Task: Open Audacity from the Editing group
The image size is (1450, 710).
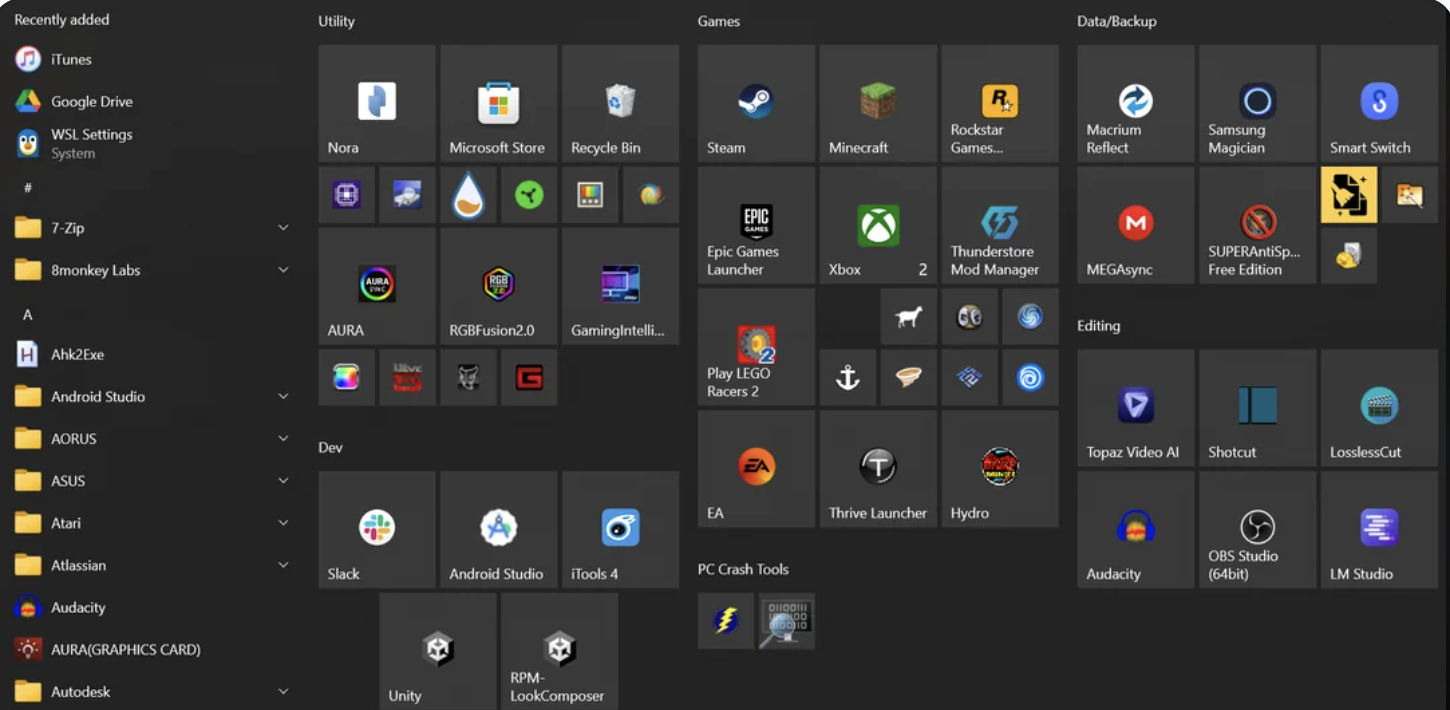Action: pyautogui.click(x=1135, y=529)
